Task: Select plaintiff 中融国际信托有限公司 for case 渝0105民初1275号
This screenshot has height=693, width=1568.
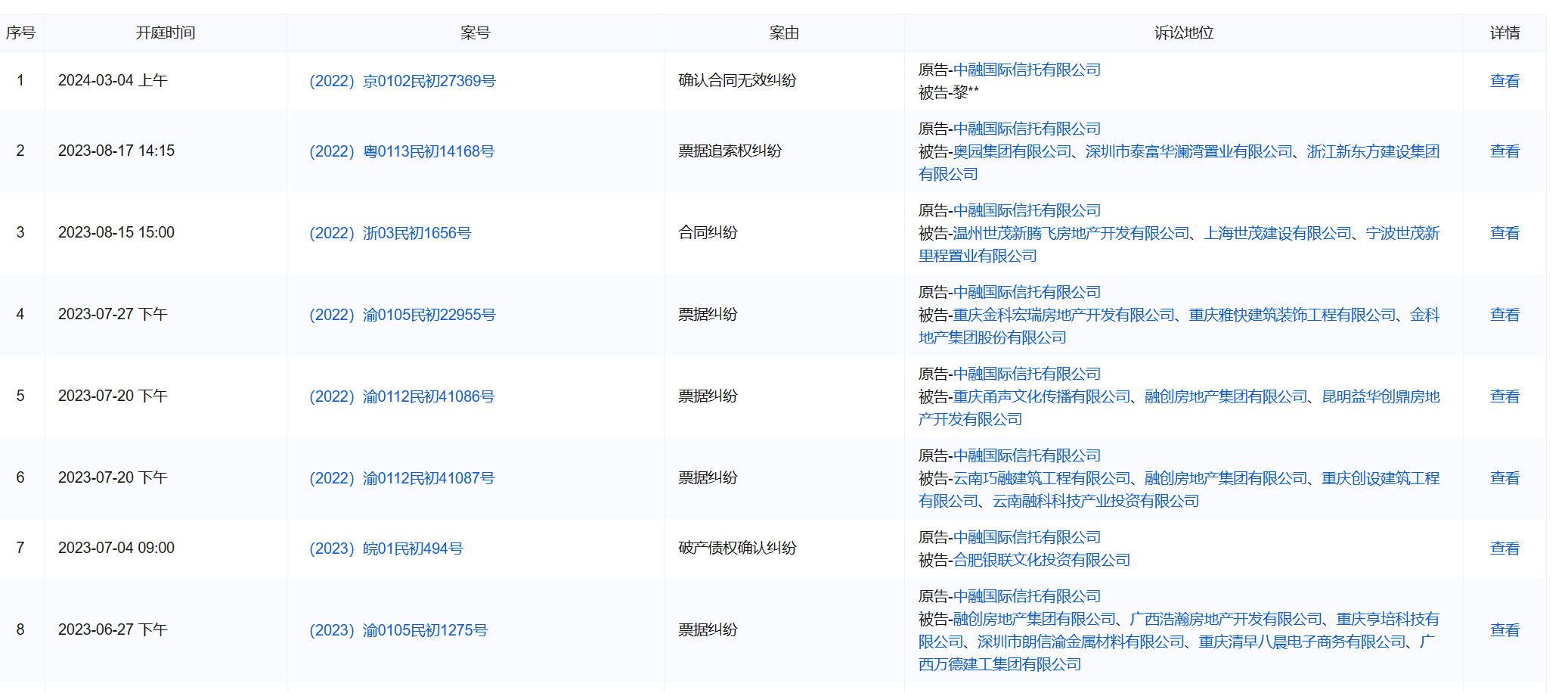Action: (x=1027, y=596)
